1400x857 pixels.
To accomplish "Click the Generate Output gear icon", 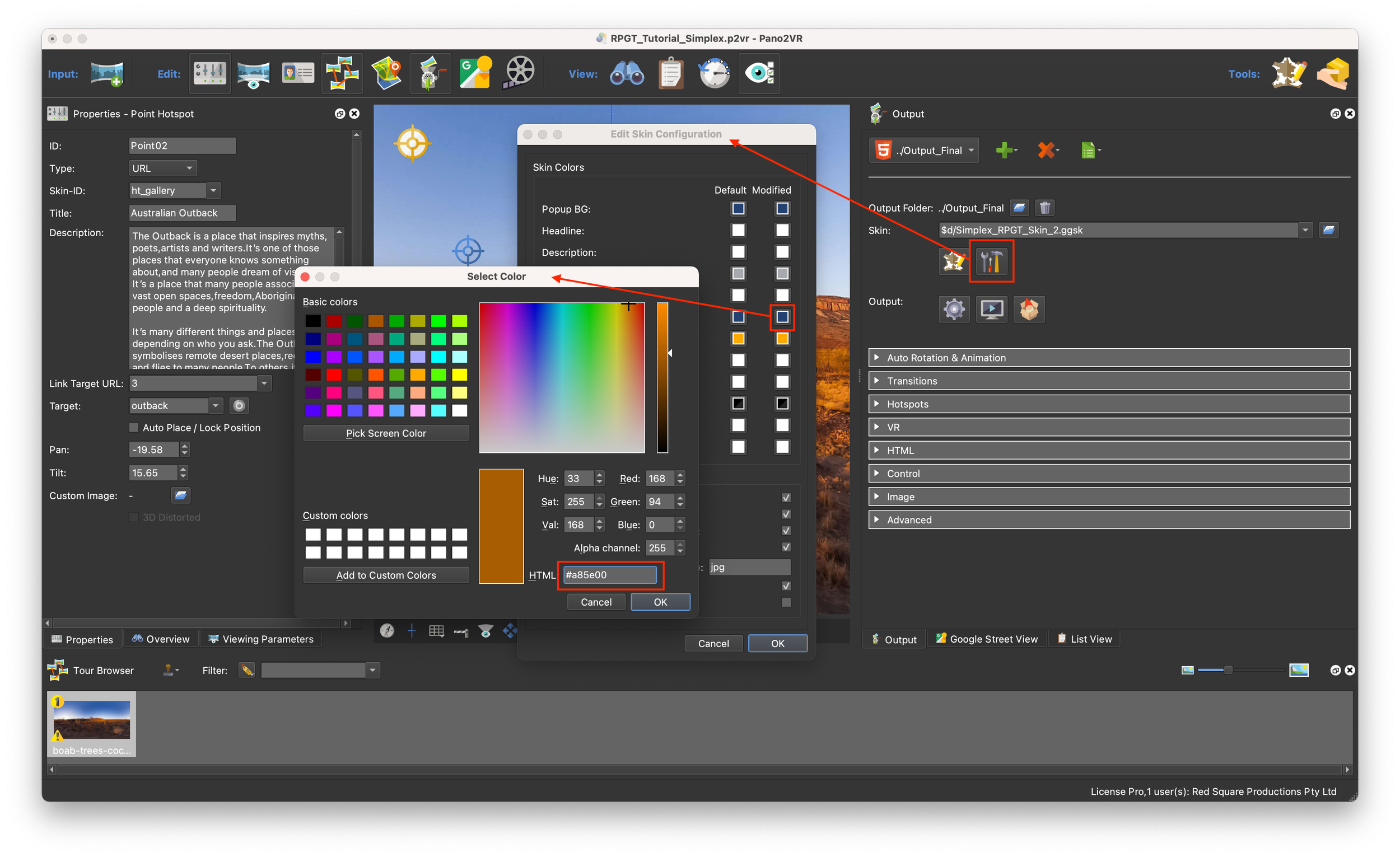I will pyautogui.click(x=954, y=309).
